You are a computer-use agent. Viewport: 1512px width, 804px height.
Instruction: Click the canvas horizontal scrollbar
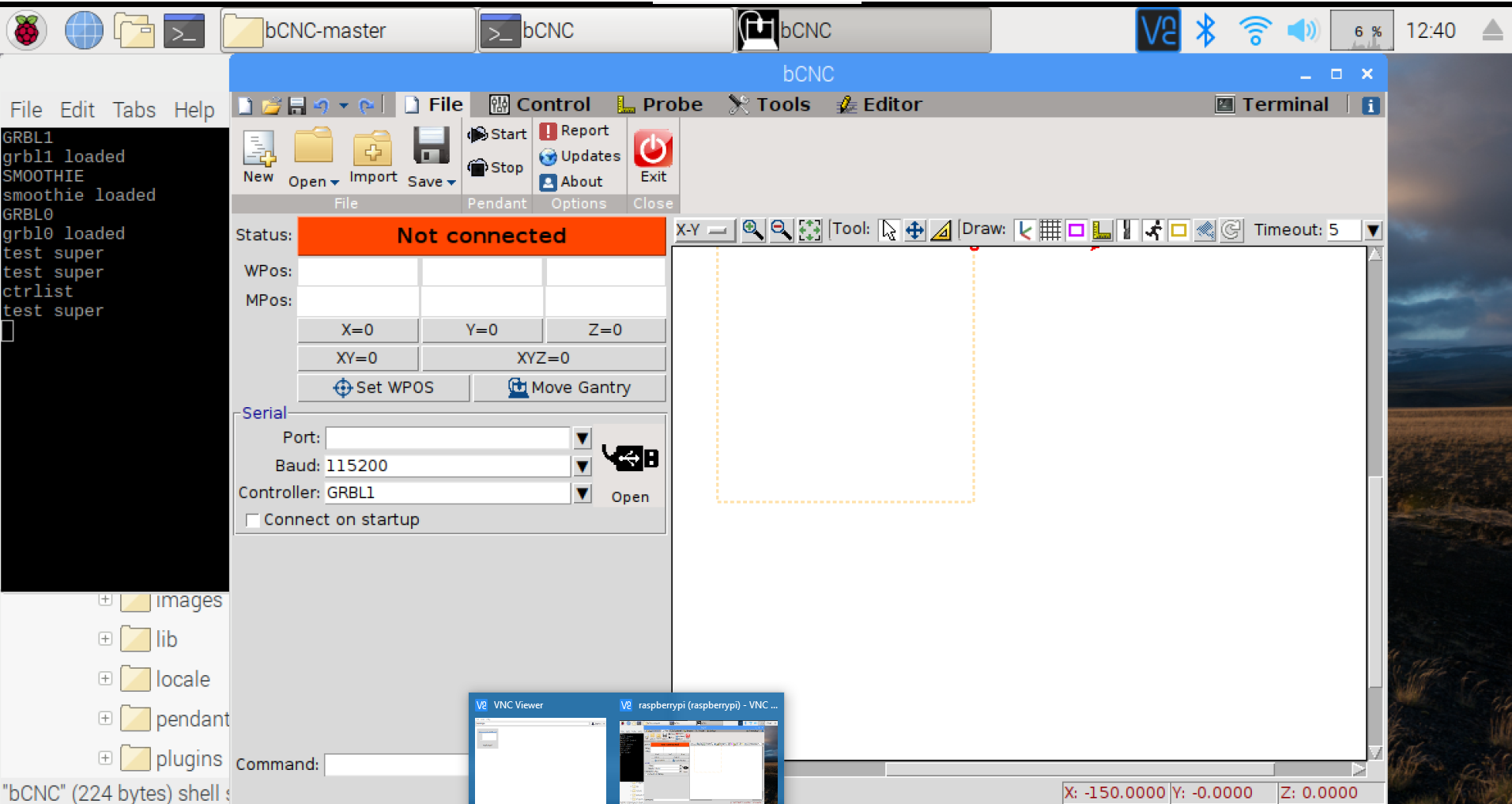1079,769
